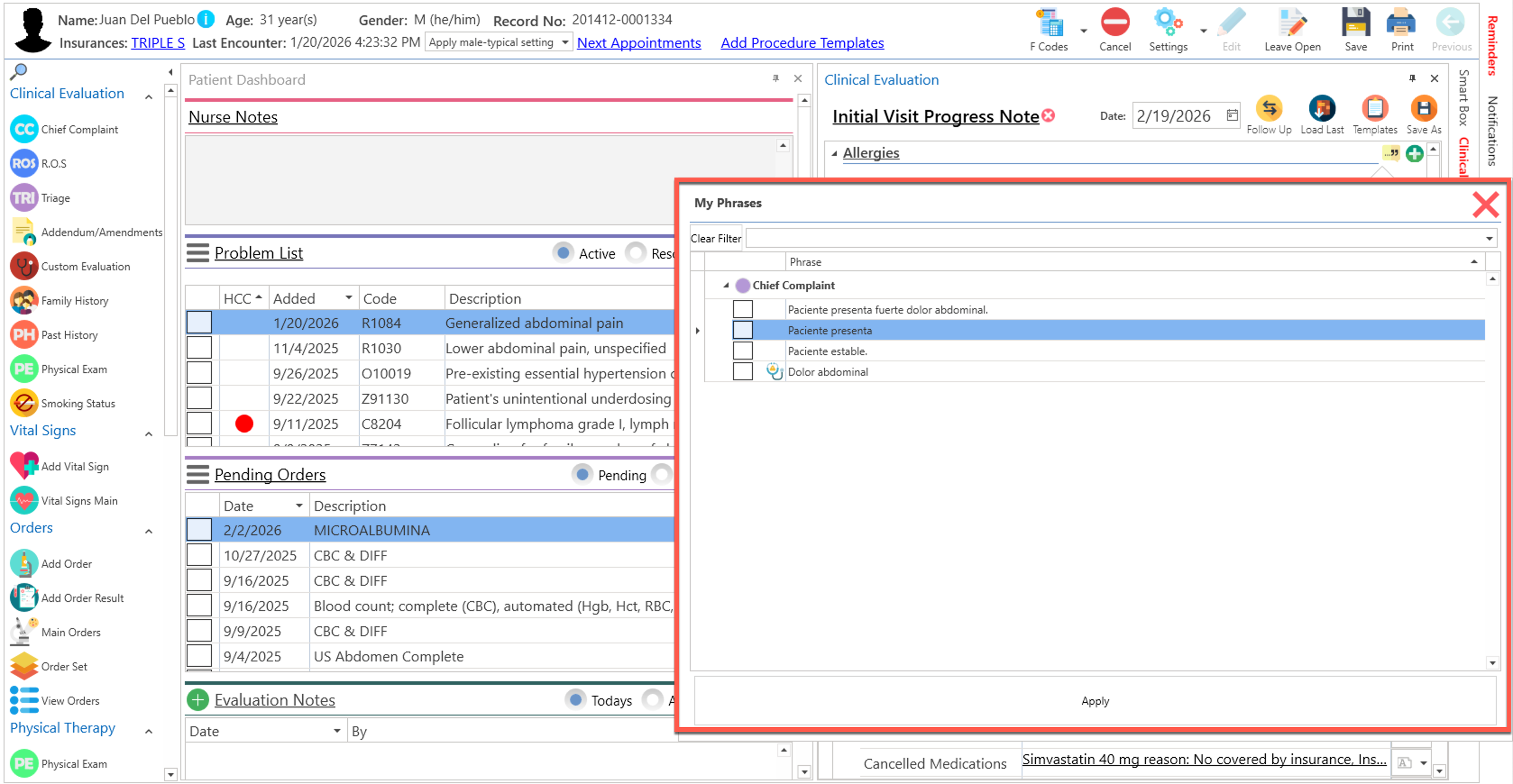Select the Active radio in Problem List
The image size is (1513, 784).
click(x=563, y=253)
